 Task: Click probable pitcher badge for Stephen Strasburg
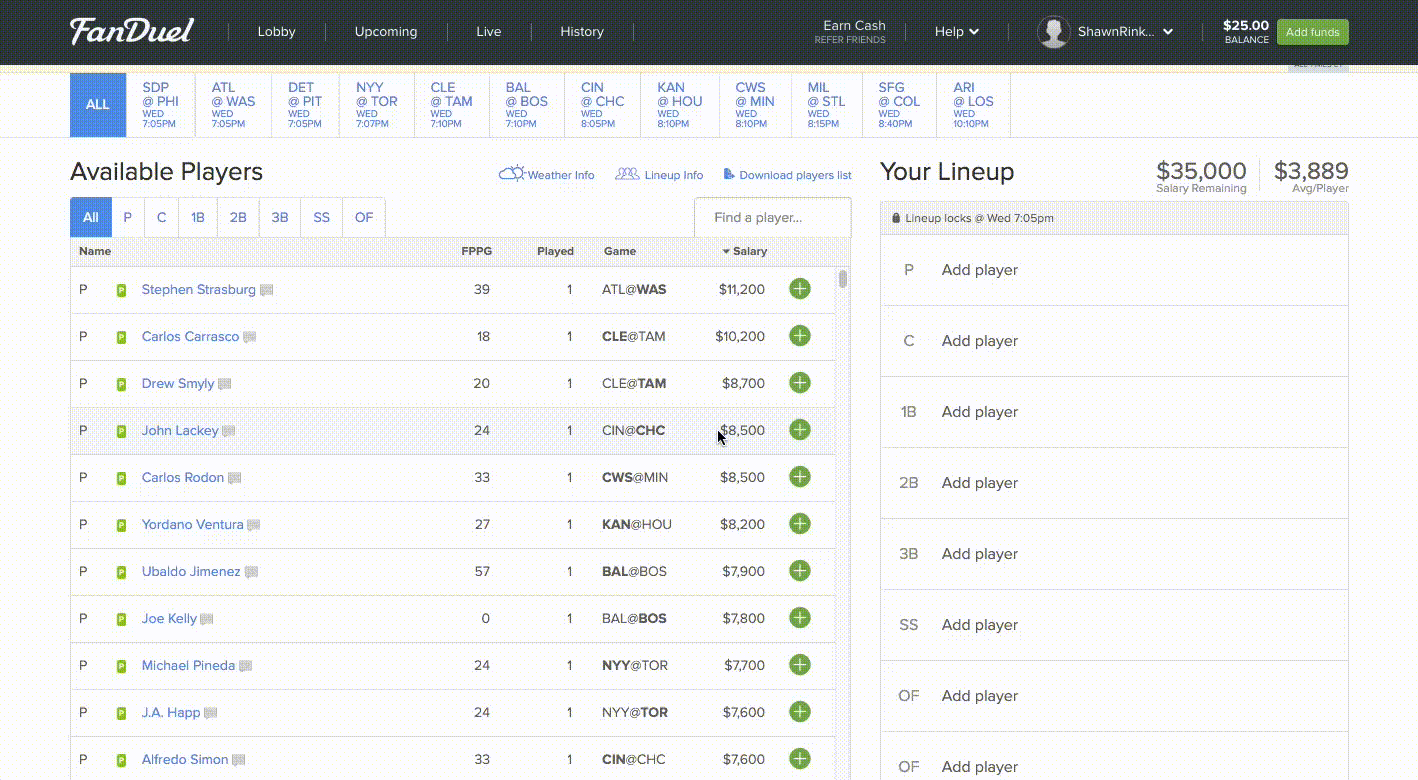click(x=121, y=290)
